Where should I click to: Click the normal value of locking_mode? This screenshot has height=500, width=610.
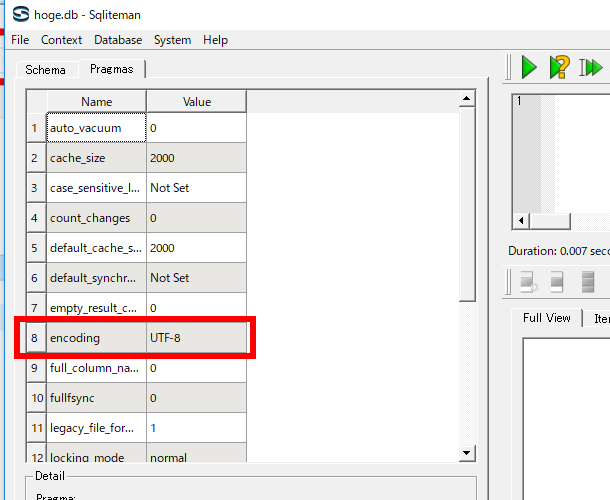[x=196, y=453]
